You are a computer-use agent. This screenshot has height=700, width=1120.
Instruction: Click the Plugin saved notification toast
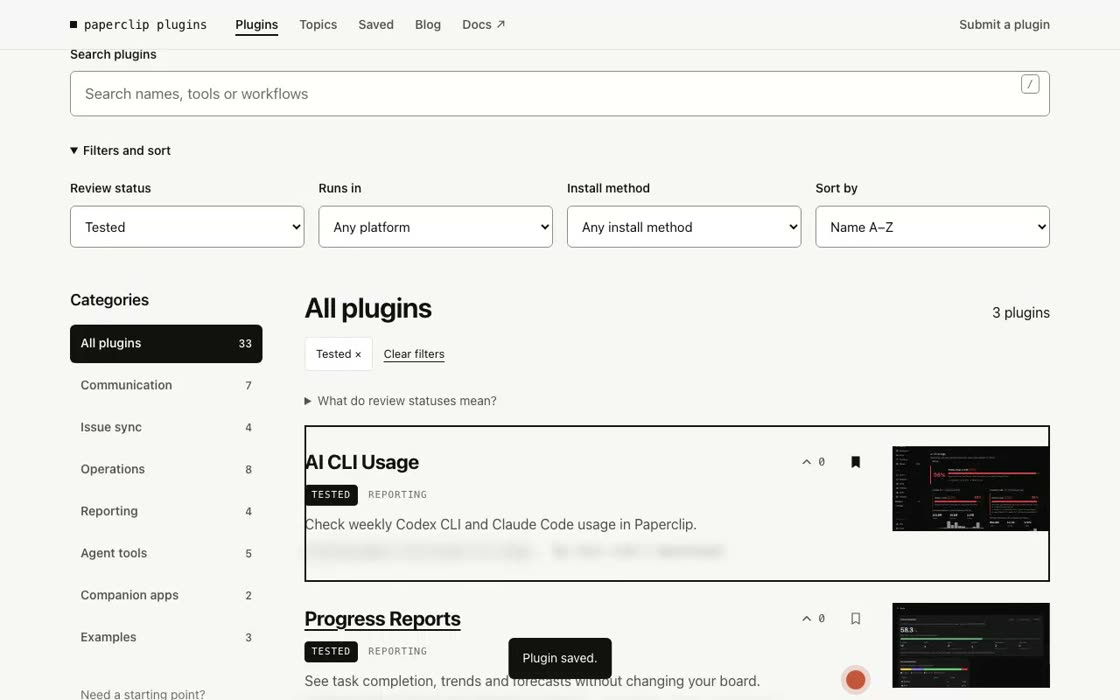pos(559,658)
